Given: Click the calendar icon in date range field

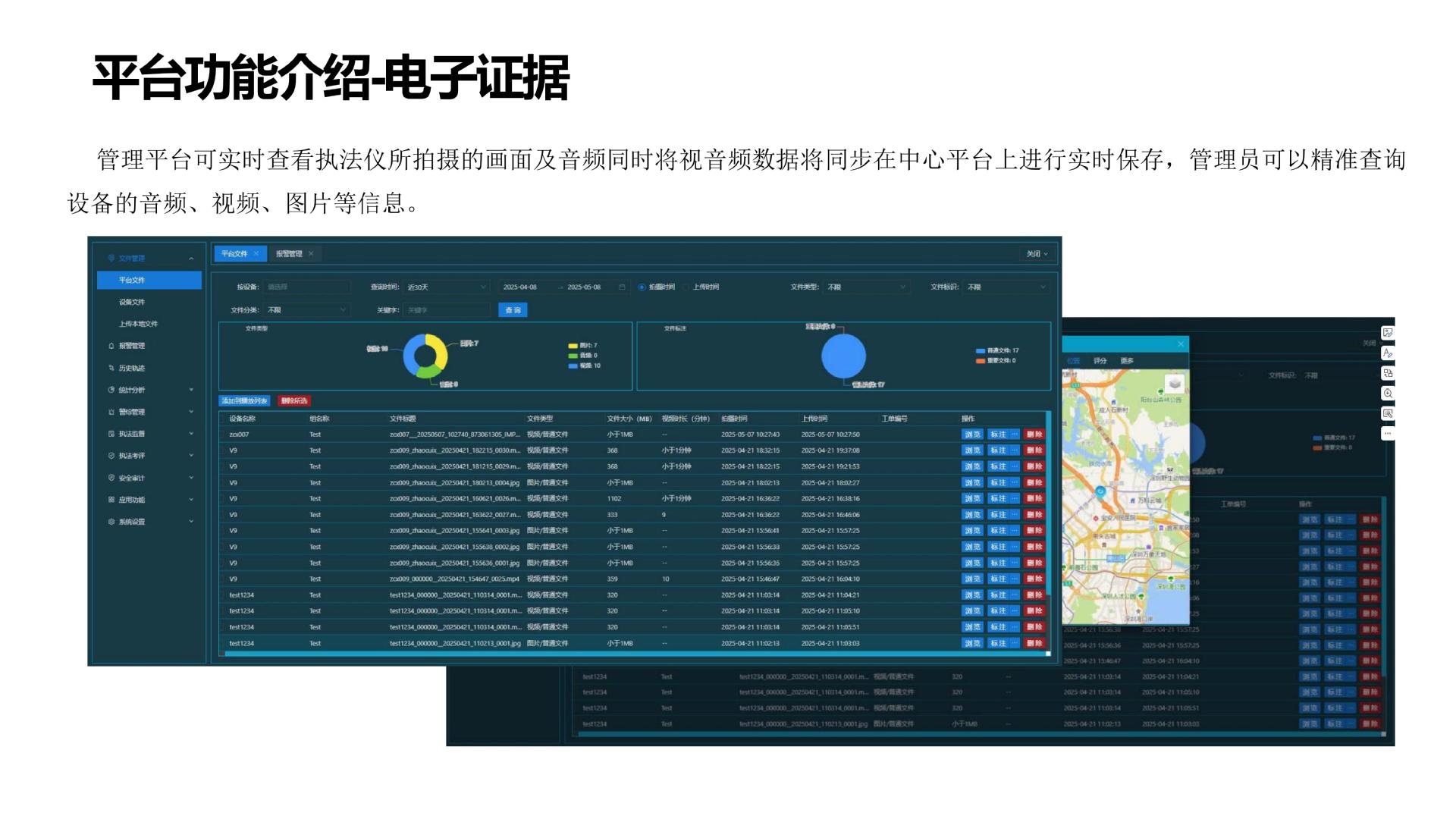Looking at the screenshot, I should (622, 287).
